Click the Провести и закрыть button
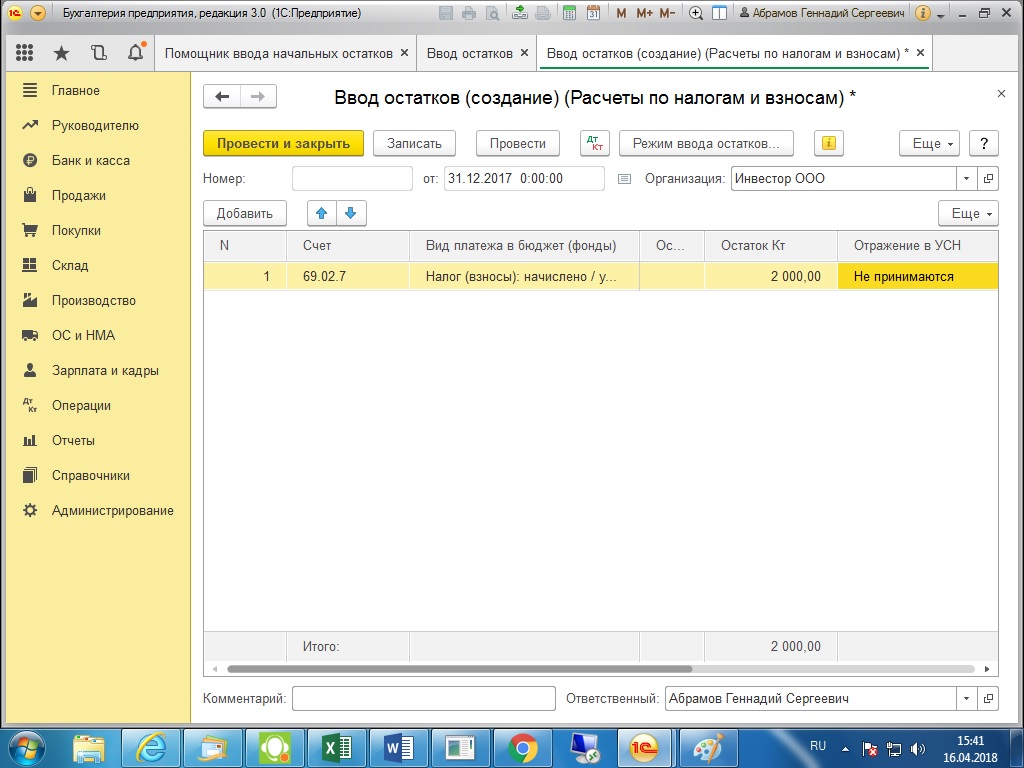 283,143
